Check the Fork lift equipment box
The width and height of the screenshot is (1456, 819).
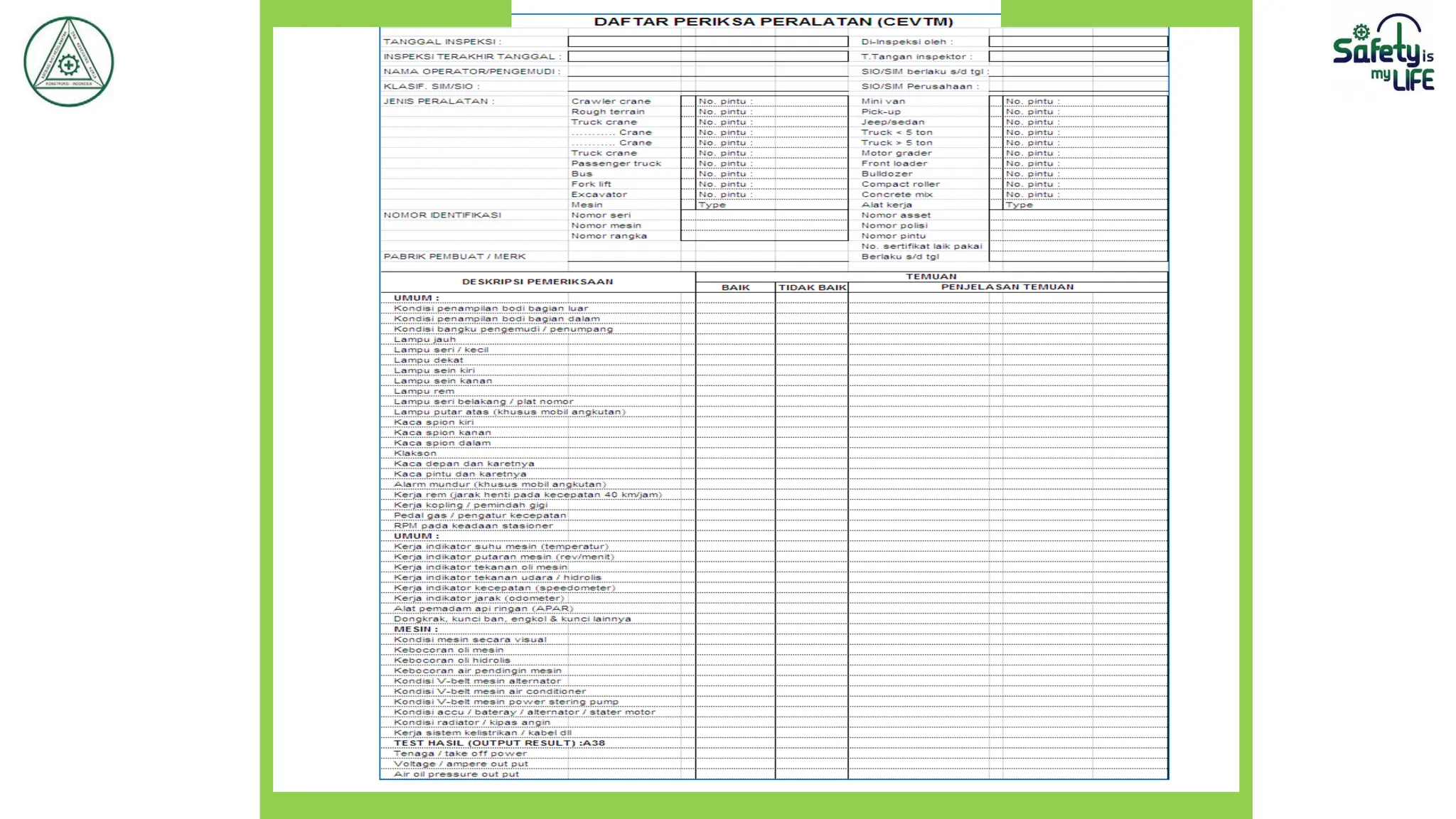click(687, 184)
